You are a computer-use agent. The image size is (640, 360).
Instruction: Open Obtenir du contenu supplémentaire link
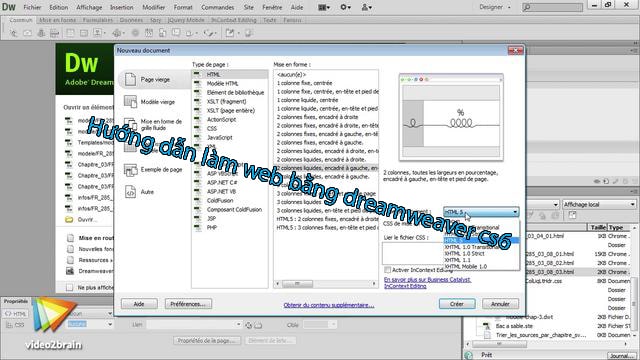(x=329, y=305)
